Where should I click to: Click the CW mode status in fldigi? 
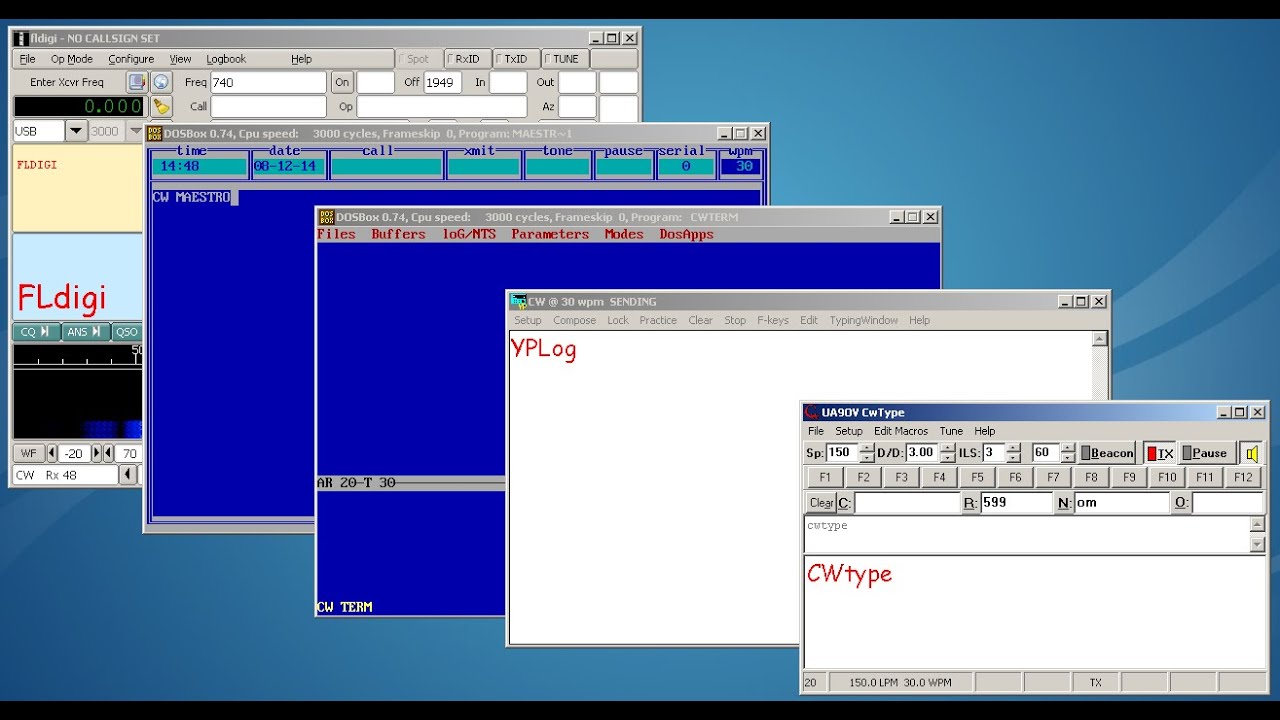point(26,475)
